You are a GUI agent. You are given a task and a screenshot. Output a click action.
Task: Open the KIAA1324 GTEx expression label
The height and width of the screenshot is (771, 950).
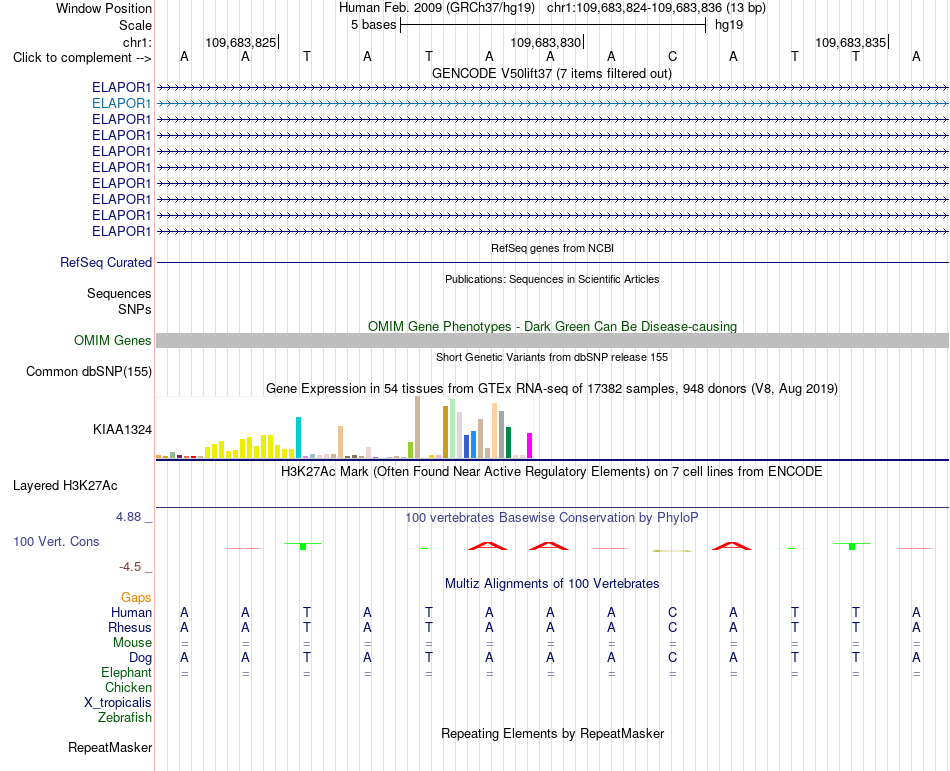point(122,429)
